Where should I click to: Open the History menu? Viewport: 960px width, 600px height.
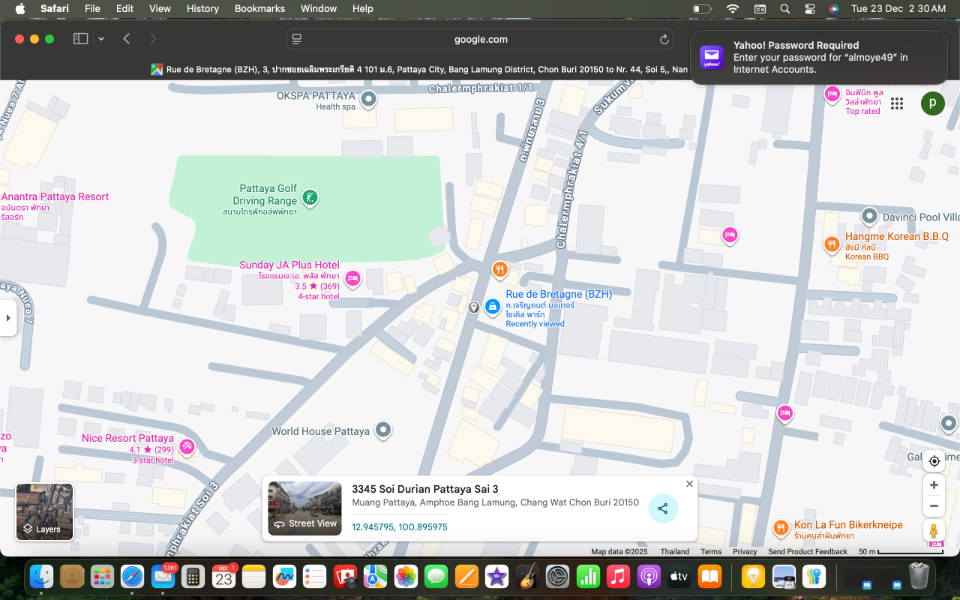click(202, 8)
